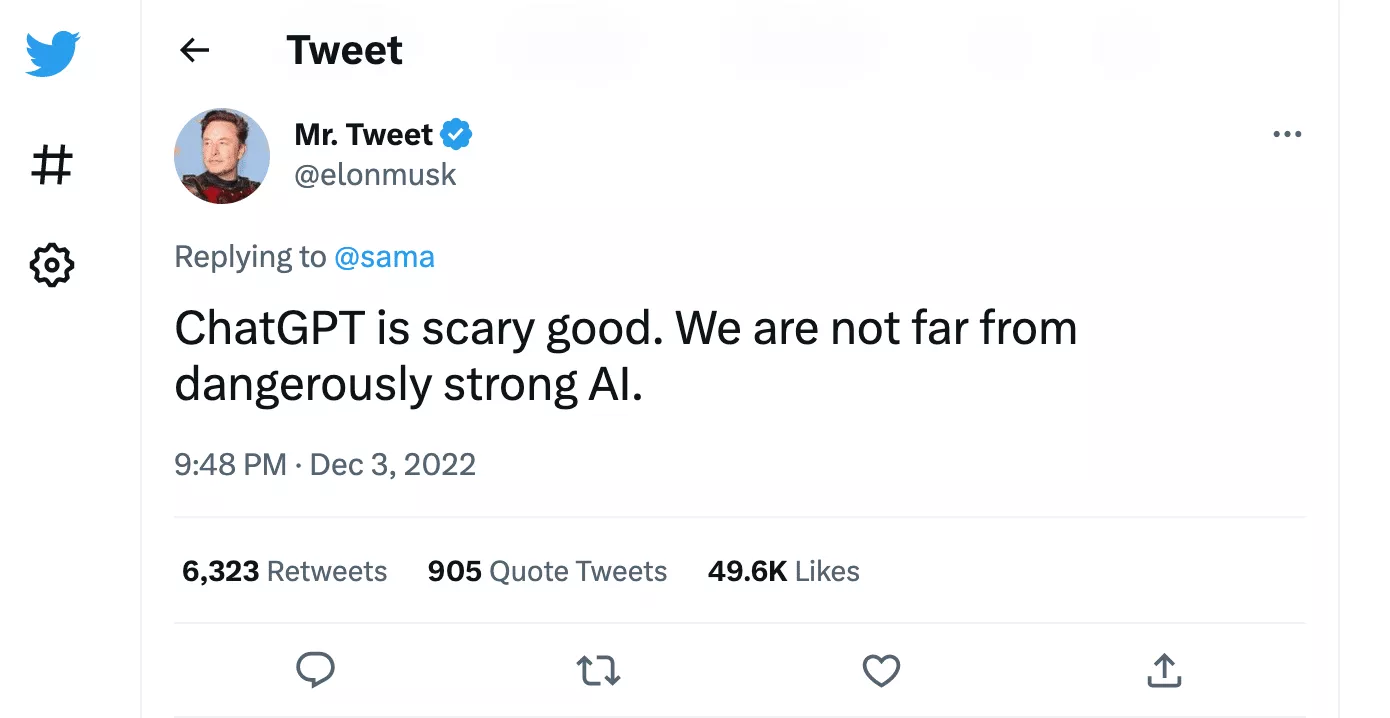Reply to the tweet via speech bubble icon
Screen dimensions: 1390x718
316,670
